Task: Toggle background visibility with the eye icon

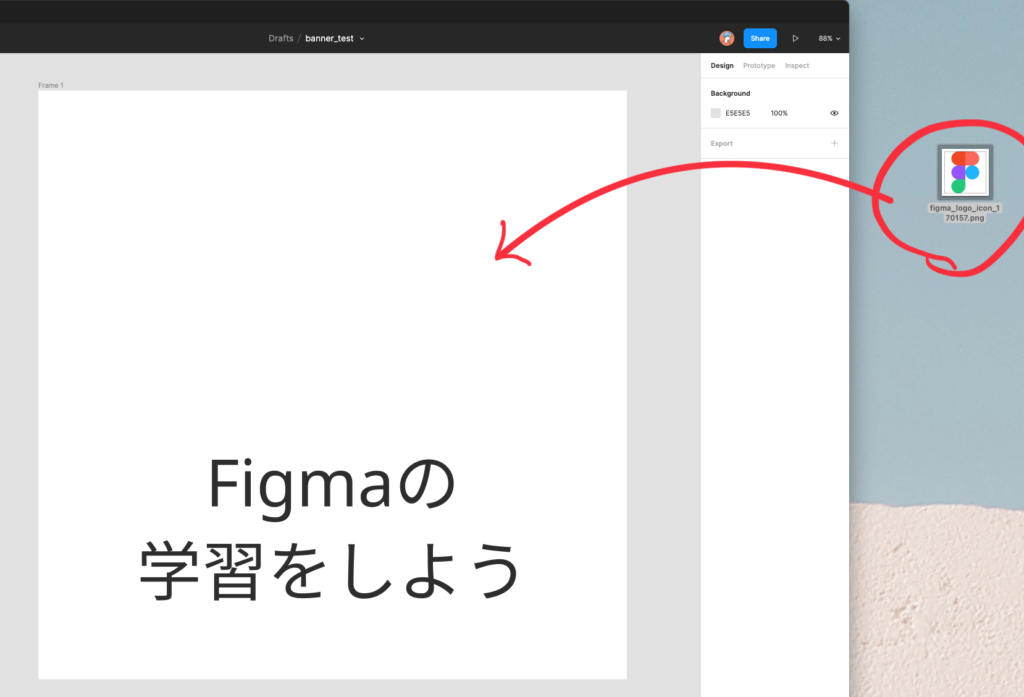Action: (834, 113)
